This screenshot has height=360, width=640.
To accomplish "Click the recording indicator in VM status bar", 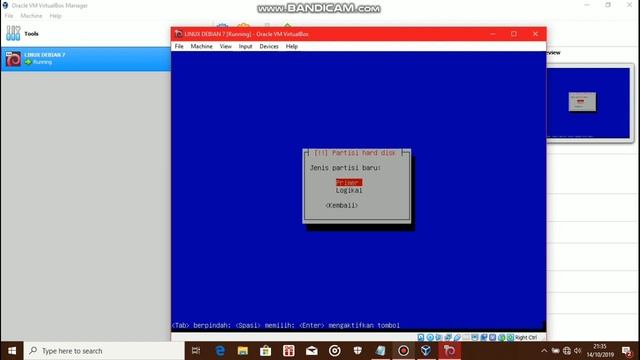I will point(484,338).
